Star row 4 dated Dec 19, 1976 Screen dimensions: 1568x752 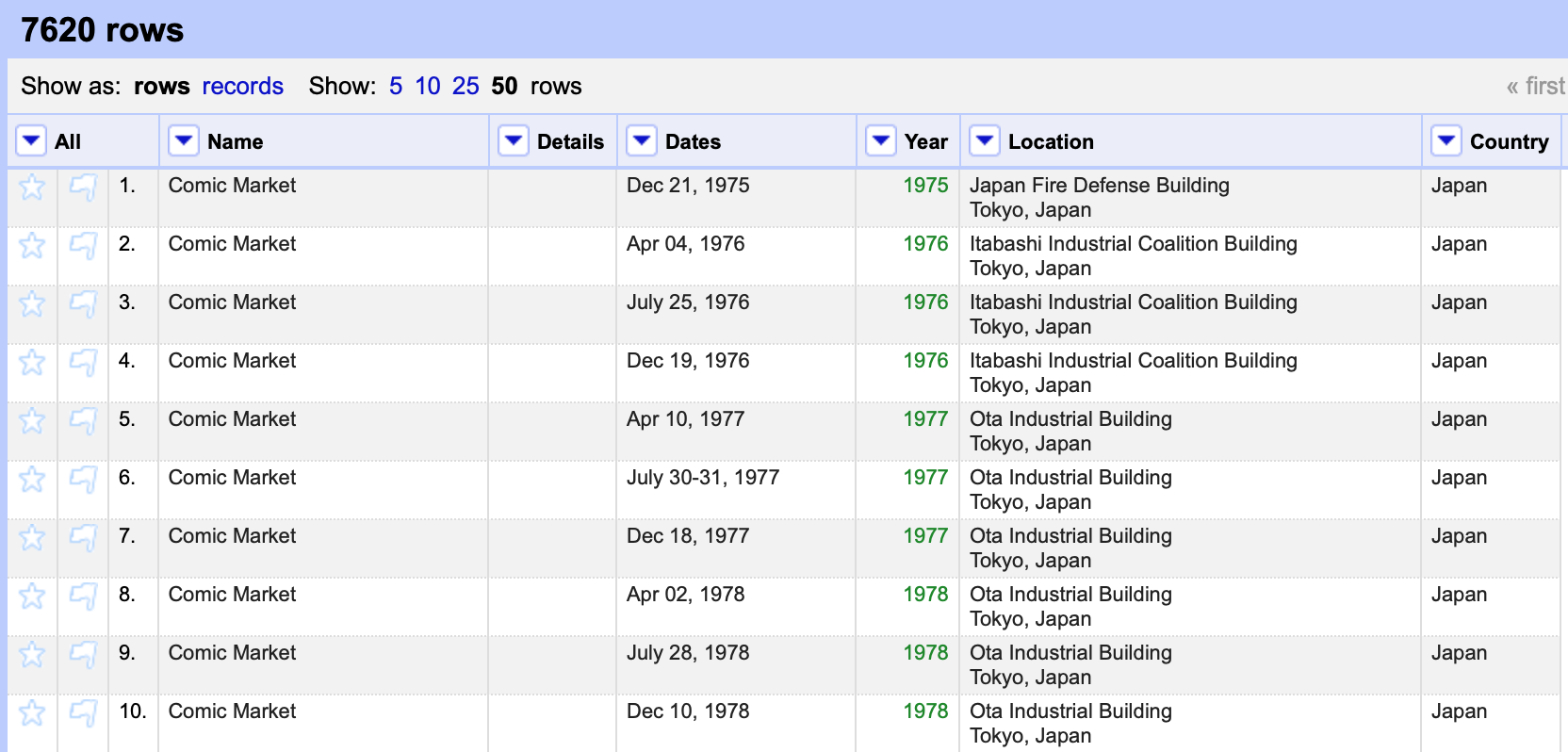32,363
